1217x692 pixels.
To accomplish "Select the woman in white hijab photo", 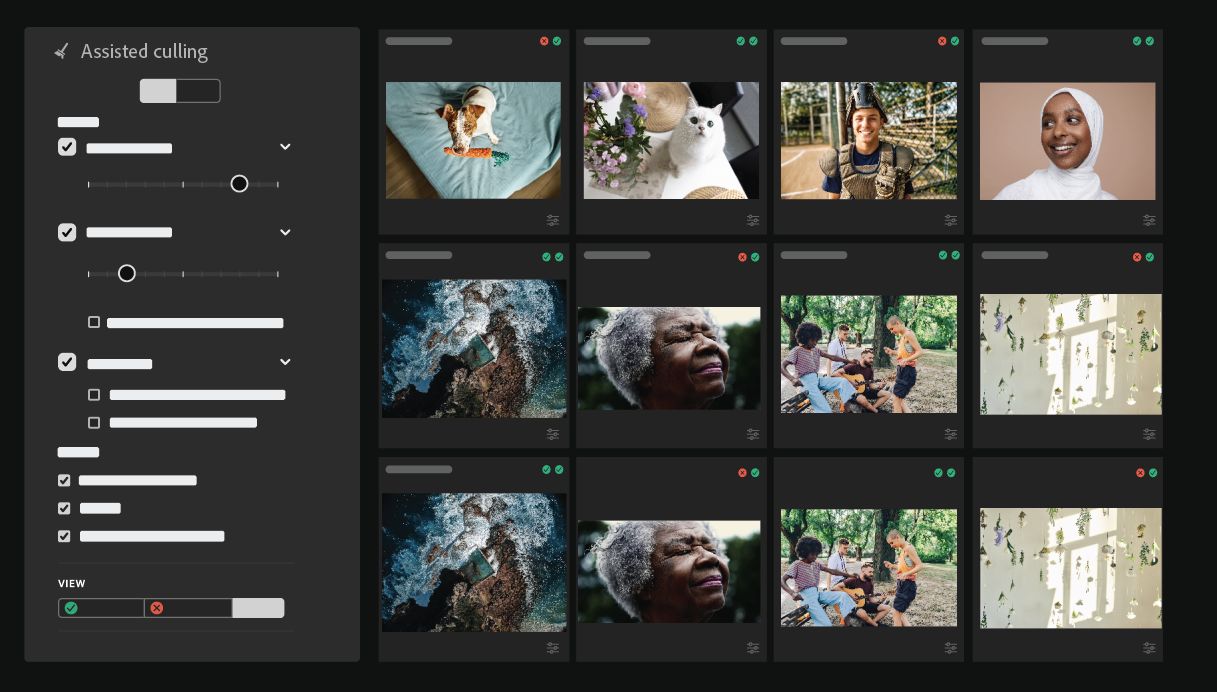I will 1067,141.
